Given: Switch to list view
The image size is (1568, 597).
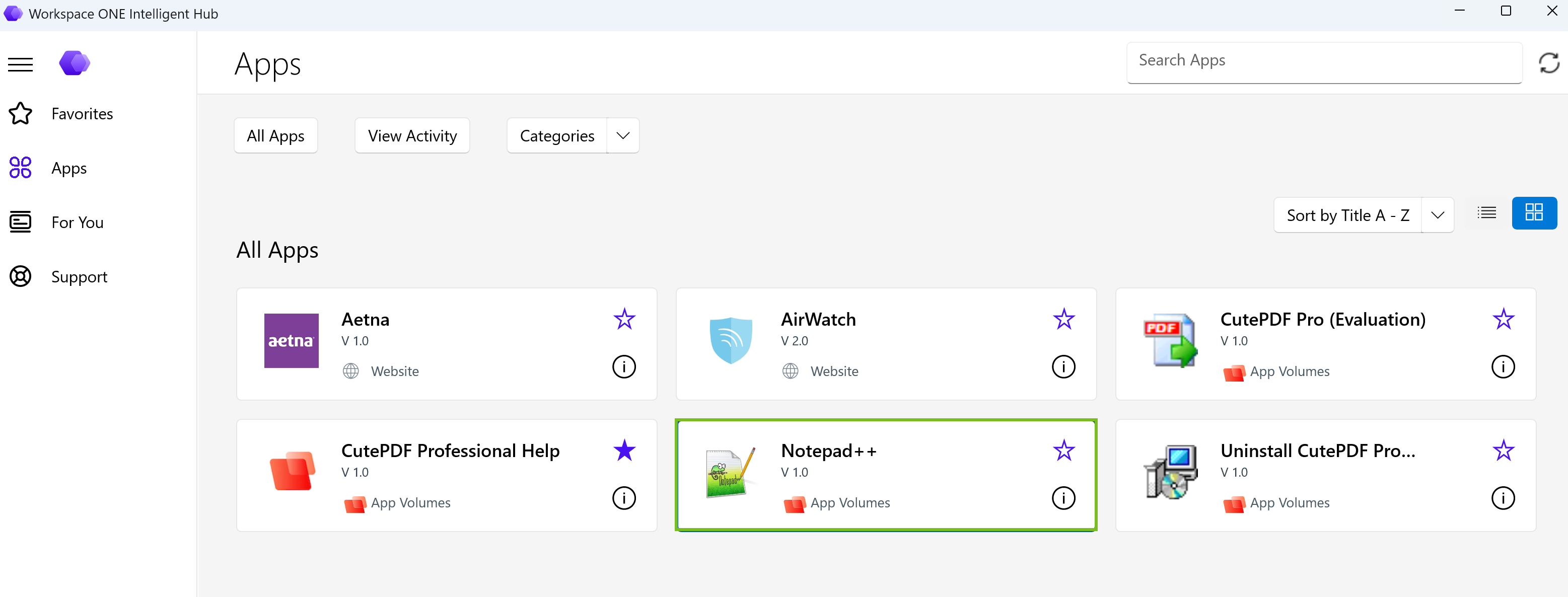Looking at the screenshot, I should 1486,213.
